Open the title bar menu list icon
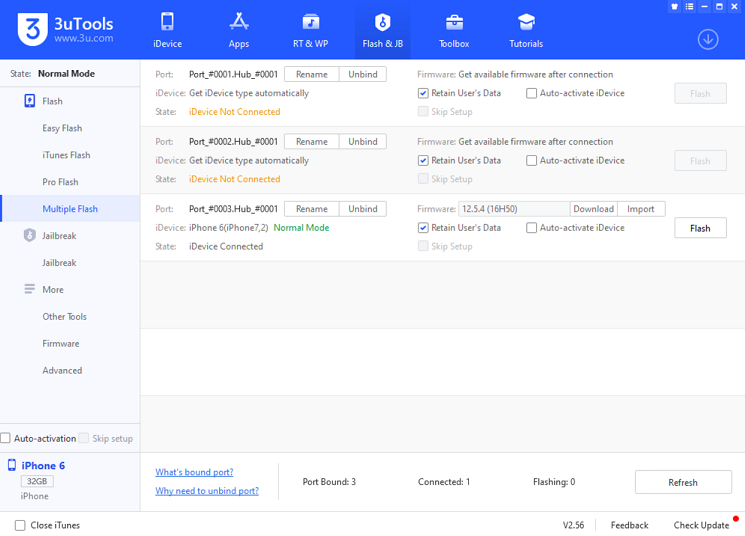 (689, 7)
